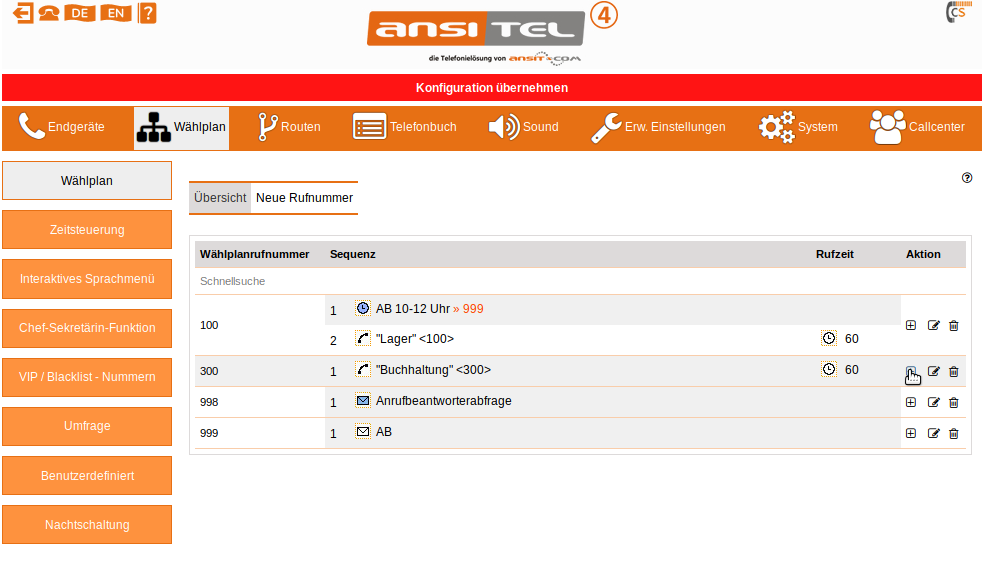Switch language to German with DE flag
Image resolution: width=984 pixels, height=563 pixels.
coord(78,13)
